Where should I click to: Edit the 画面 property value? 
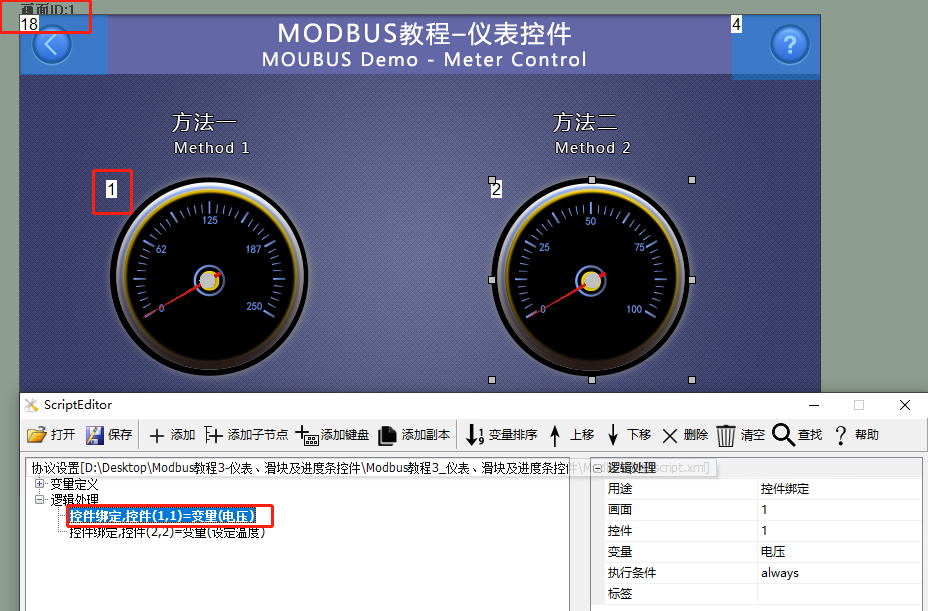point(839,510)
